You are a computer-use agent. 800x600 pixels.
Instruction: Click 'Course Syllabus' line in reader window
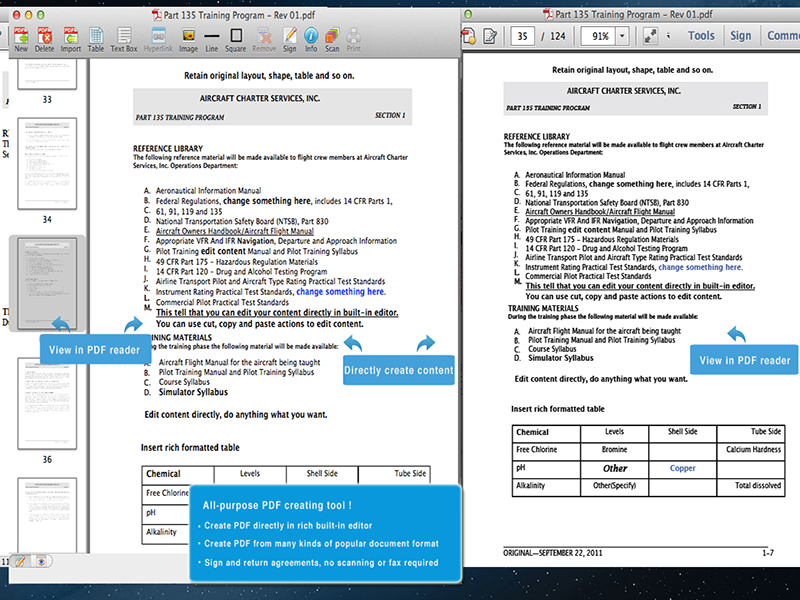point(552,349)
